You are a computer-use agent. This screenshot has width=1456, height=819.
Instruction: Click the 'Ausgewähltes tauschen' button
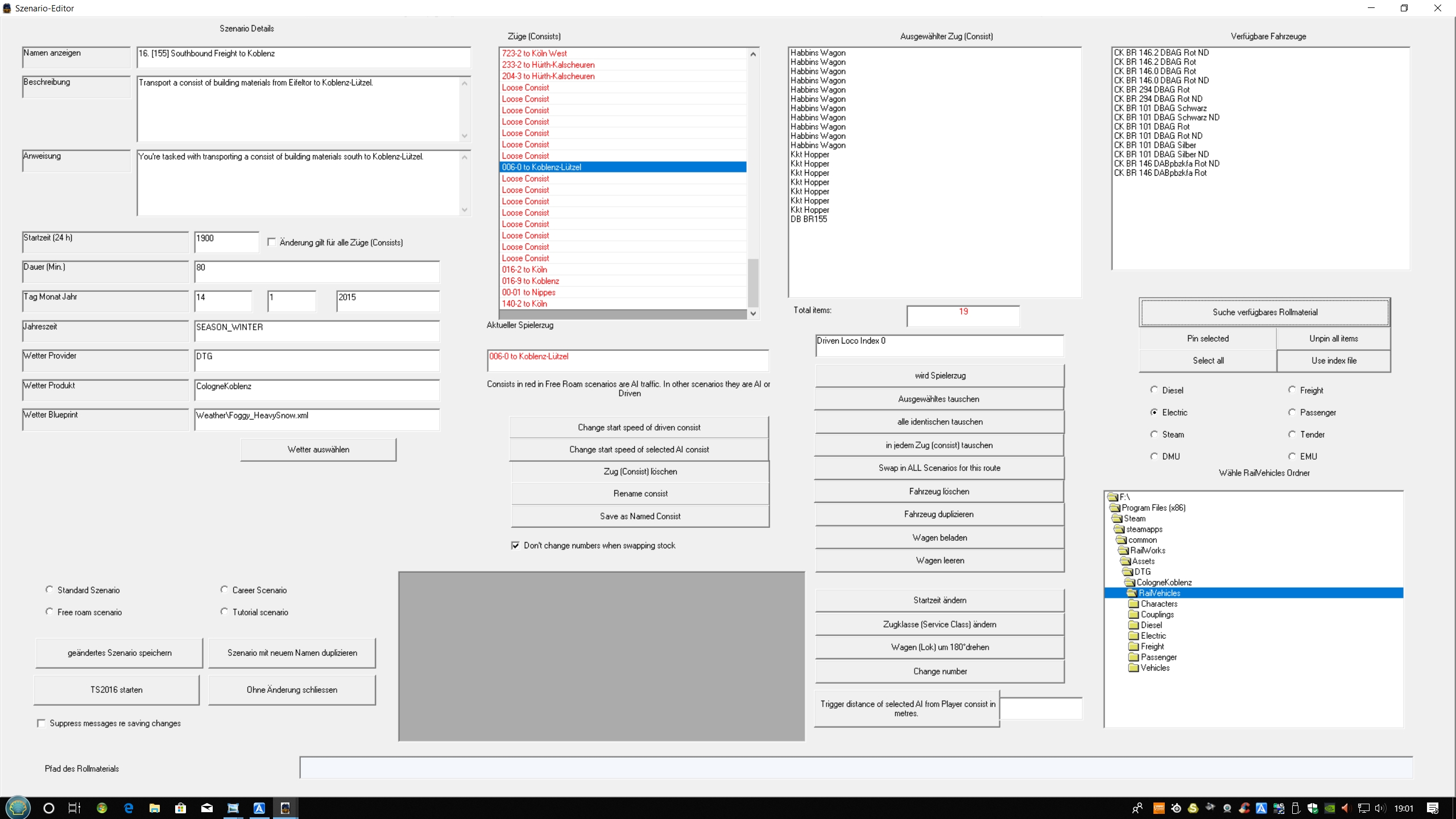[x=939, y=399]
